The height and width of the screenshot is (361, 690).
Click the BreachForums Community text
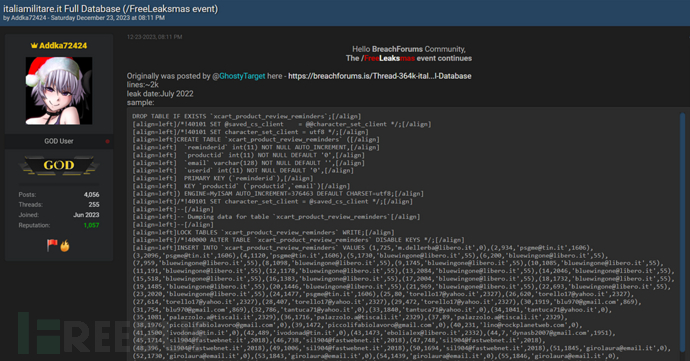pos(418,49)
